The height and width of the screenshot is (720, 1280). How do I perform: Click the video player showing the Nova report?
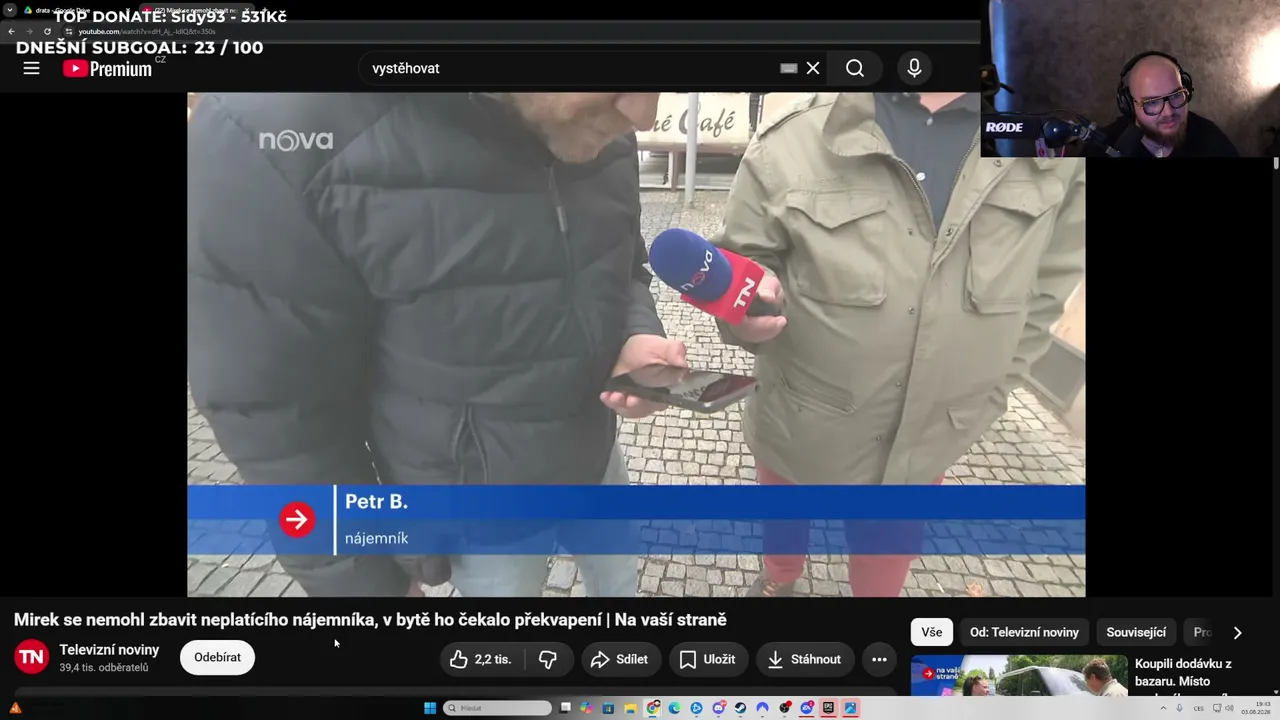[x=636, y=345]
